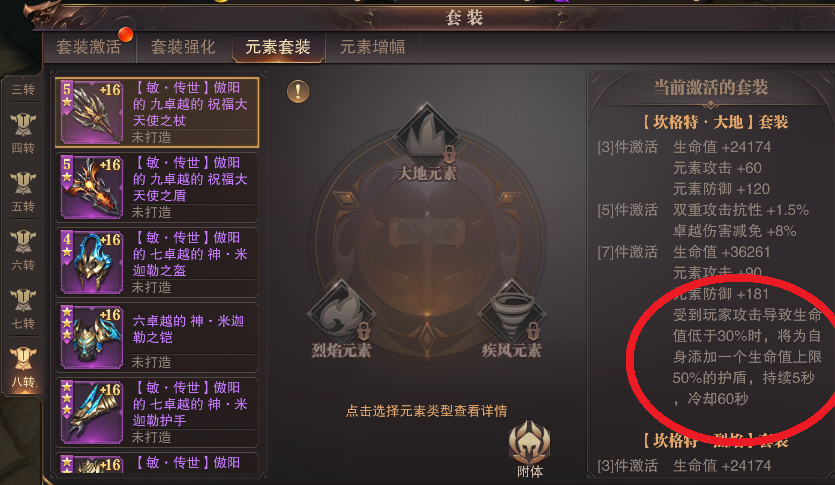Switch to the 套装激活 tab
The width and height of the screenshot is (835, 485).
pos(89,47)
